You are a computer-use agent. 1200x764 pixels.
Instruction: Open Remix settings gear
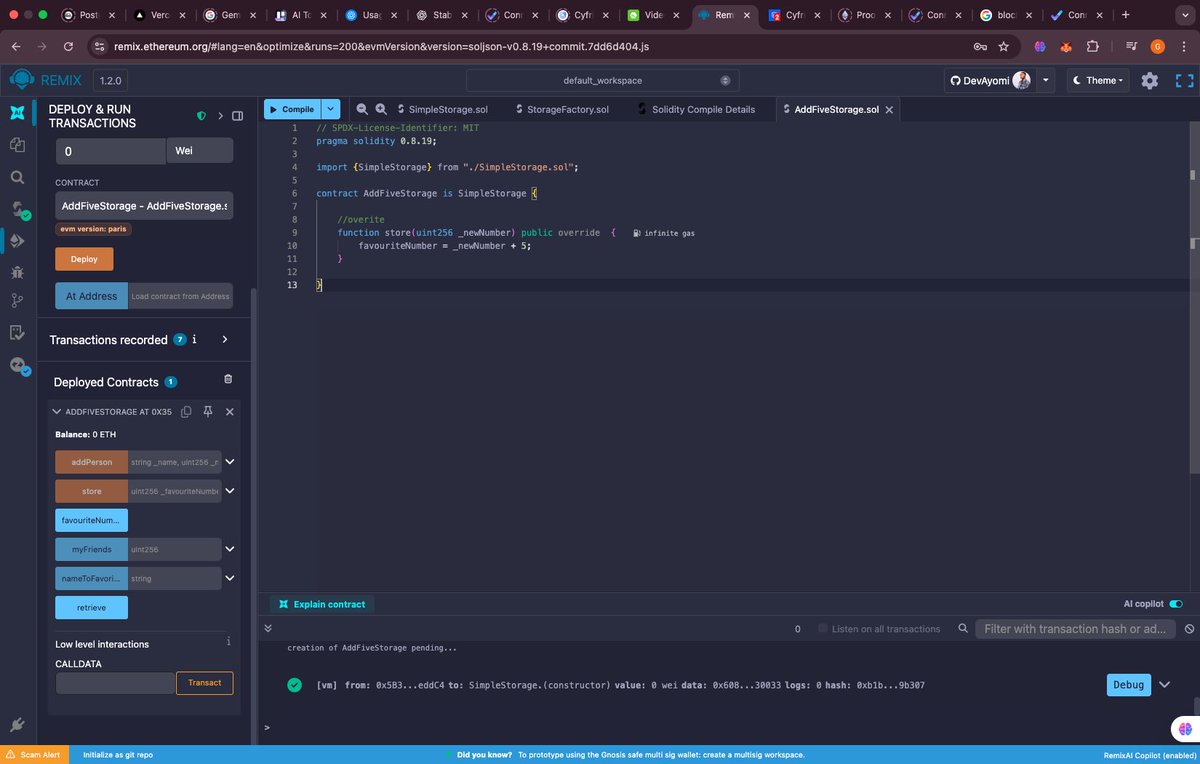(x=1149, y=80)
